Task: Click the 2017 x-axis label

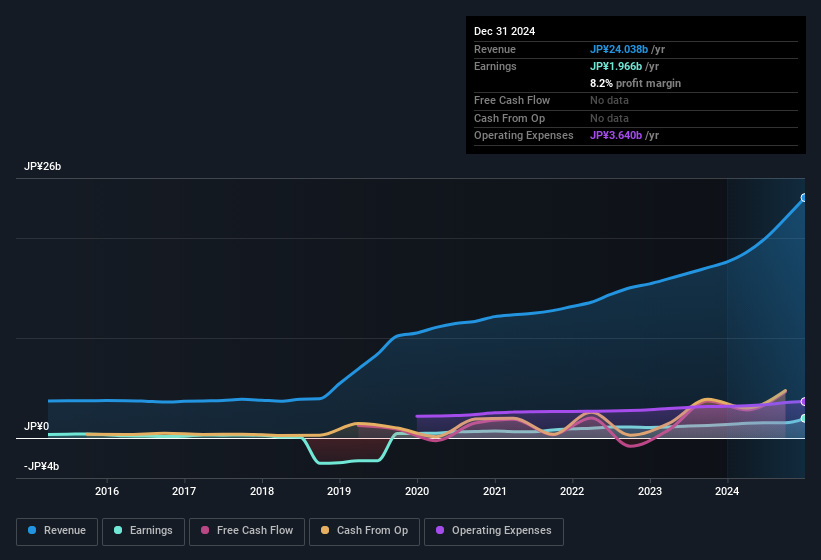Action: (x=184, y=491)
